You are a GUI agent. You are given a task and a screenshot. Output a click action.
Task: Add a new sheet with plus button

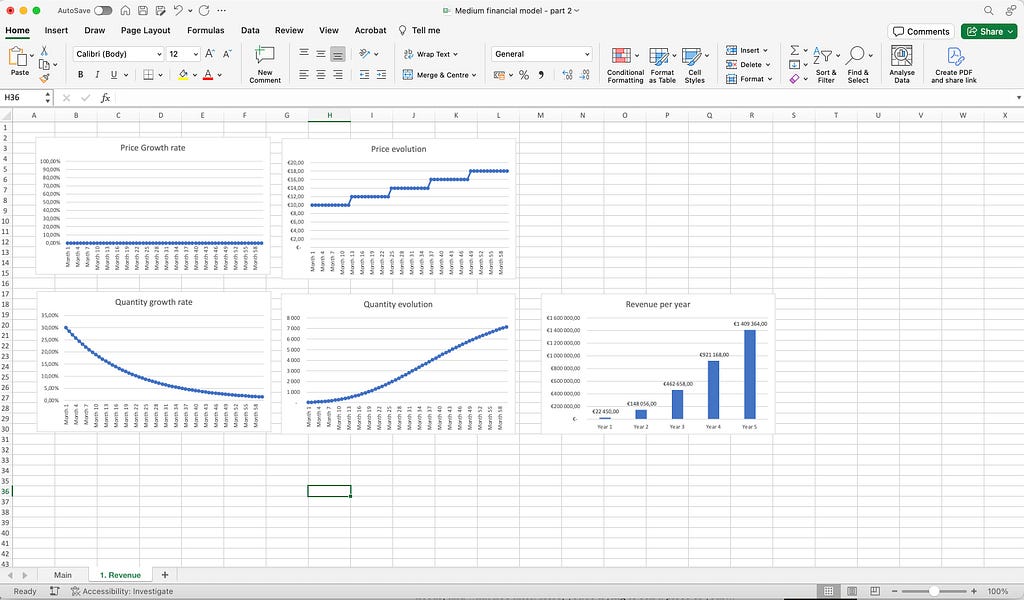point(165,575)
